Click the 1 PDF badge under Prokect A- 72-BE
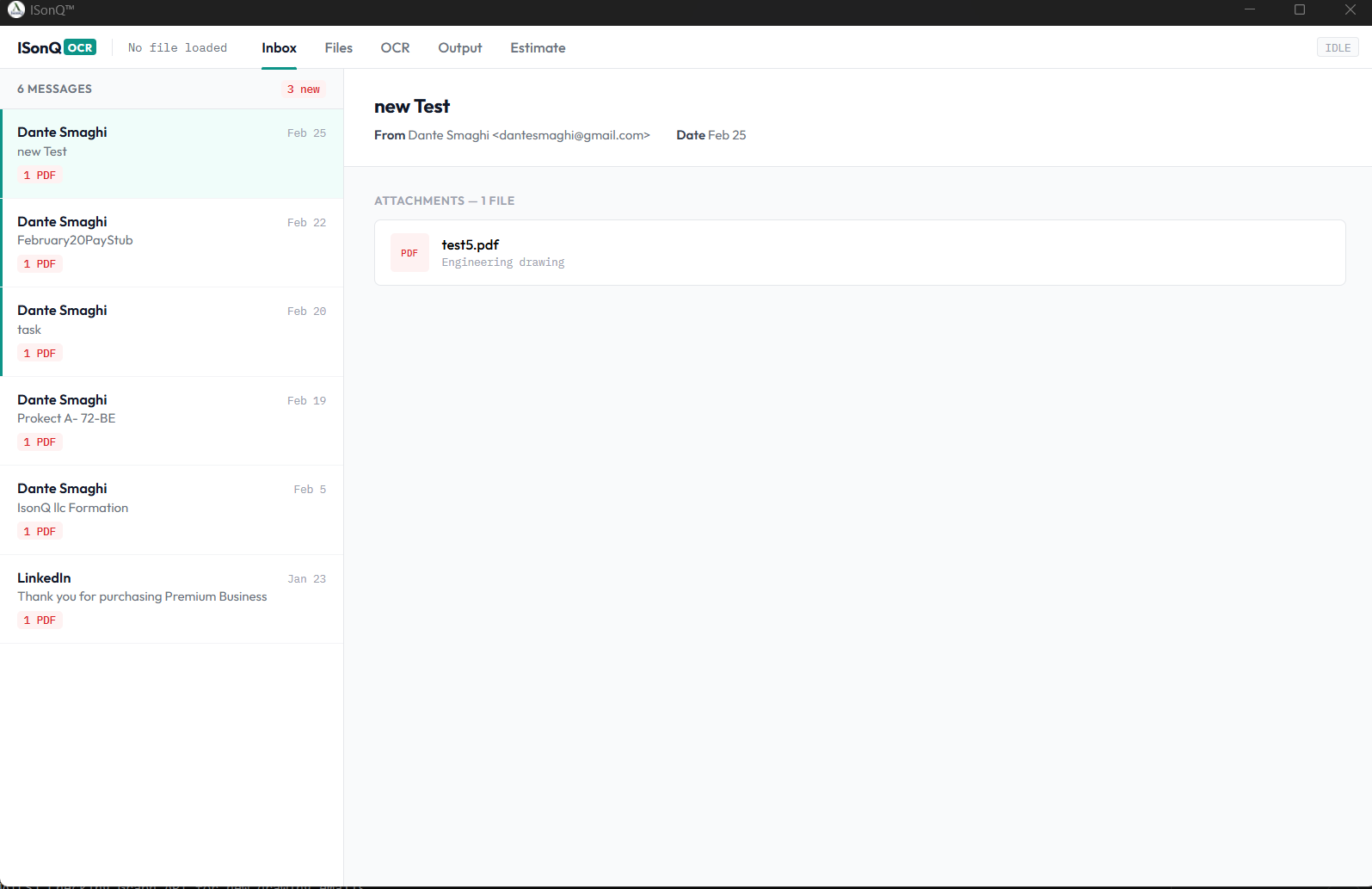This screenshot has width=1372, height=889. coord(40,442)
